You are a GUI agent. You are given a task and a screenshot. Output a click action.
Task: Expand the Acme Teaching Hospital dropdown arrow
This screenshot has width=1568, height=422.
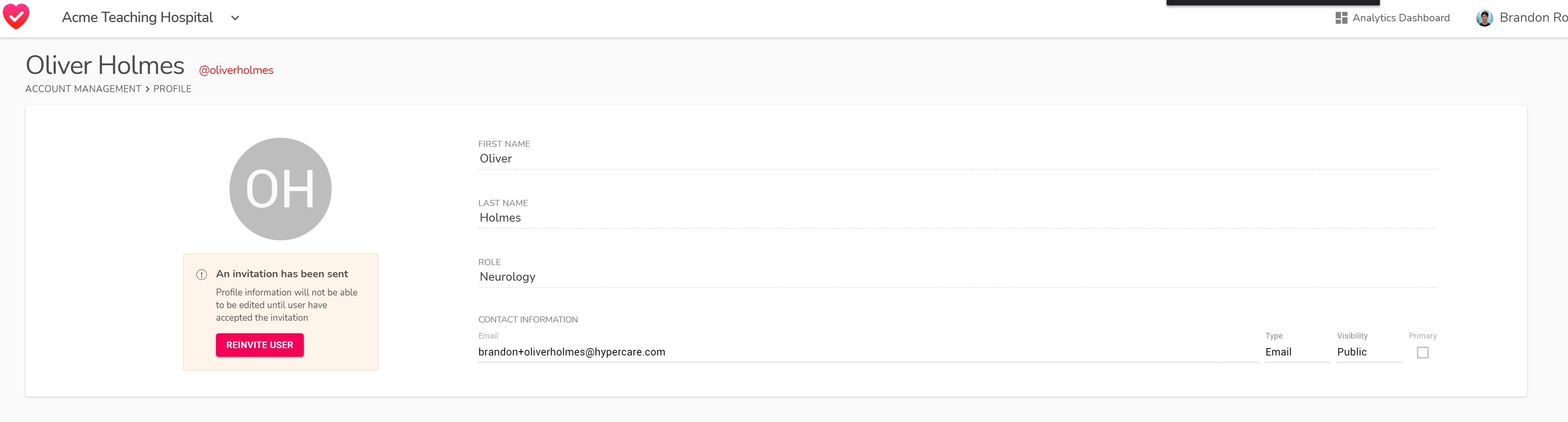pyautogui.click(x=235, y=18)
